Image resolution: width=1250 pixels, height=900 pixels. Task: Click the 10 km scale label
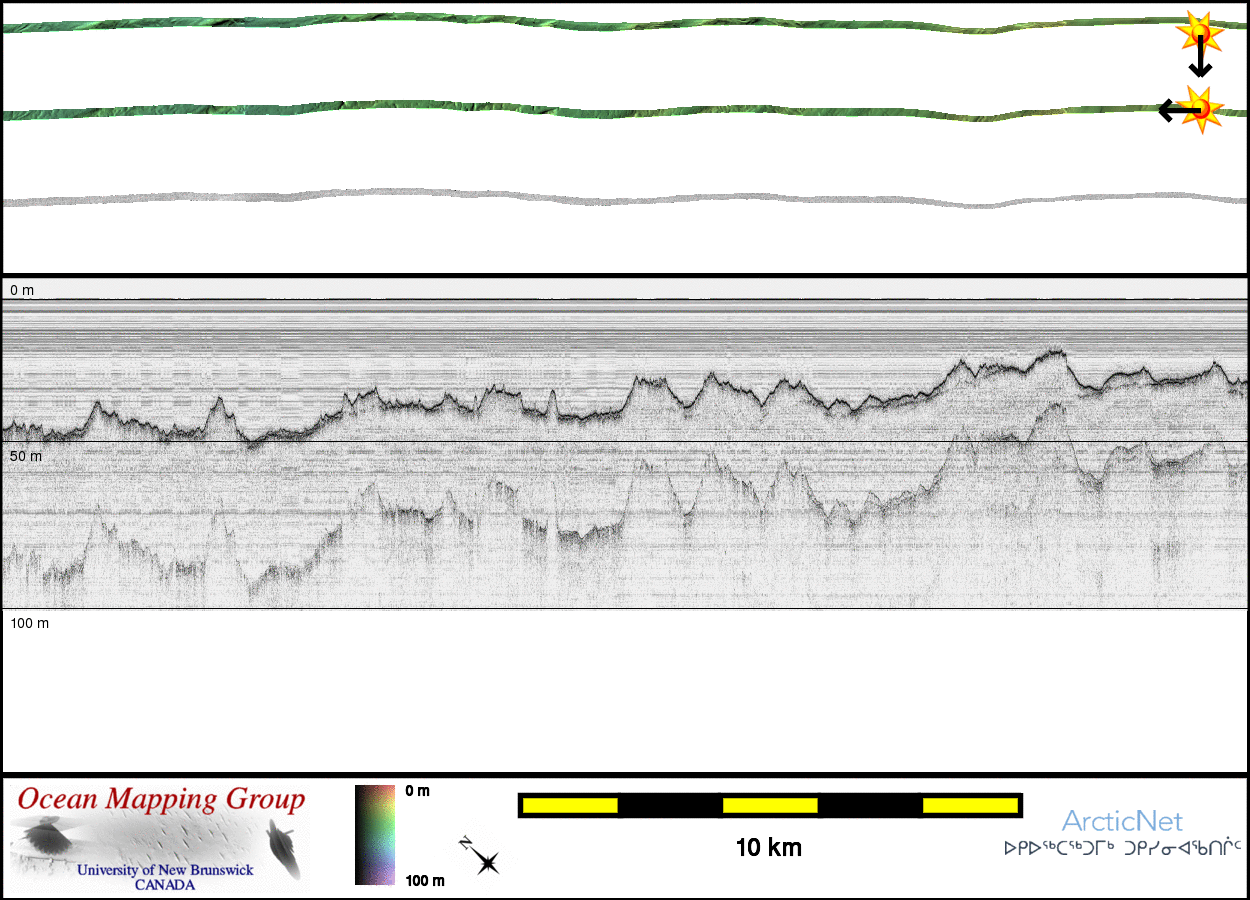[768, 848]
